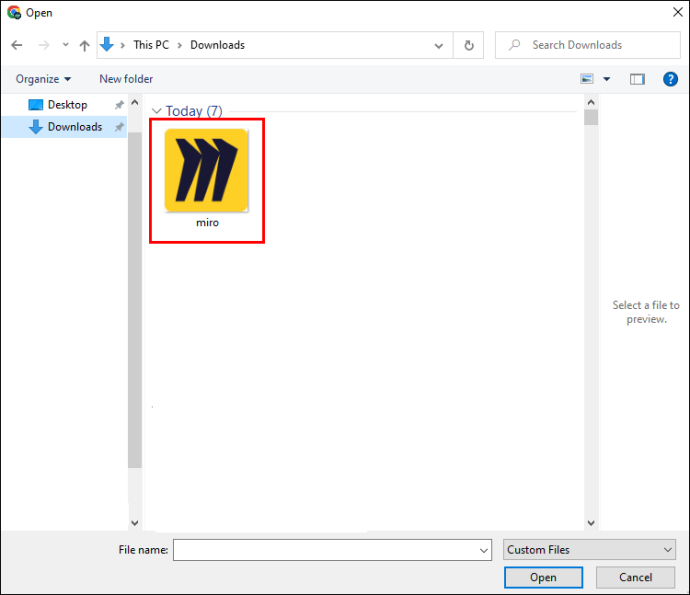This screenshot has width=690, height=595.
Task: Click the pin icon next to Desktop
Action: click(x=119, y=105)
